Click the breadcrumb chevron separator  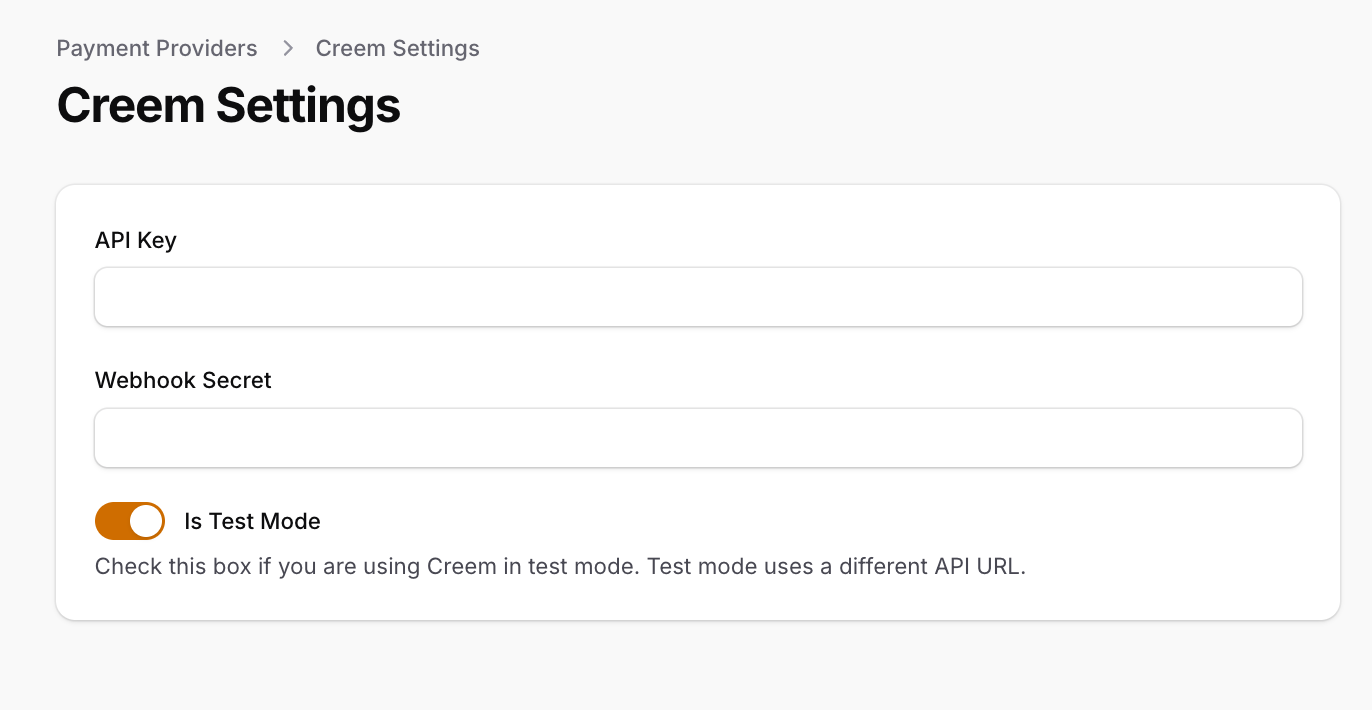[287, 48]
